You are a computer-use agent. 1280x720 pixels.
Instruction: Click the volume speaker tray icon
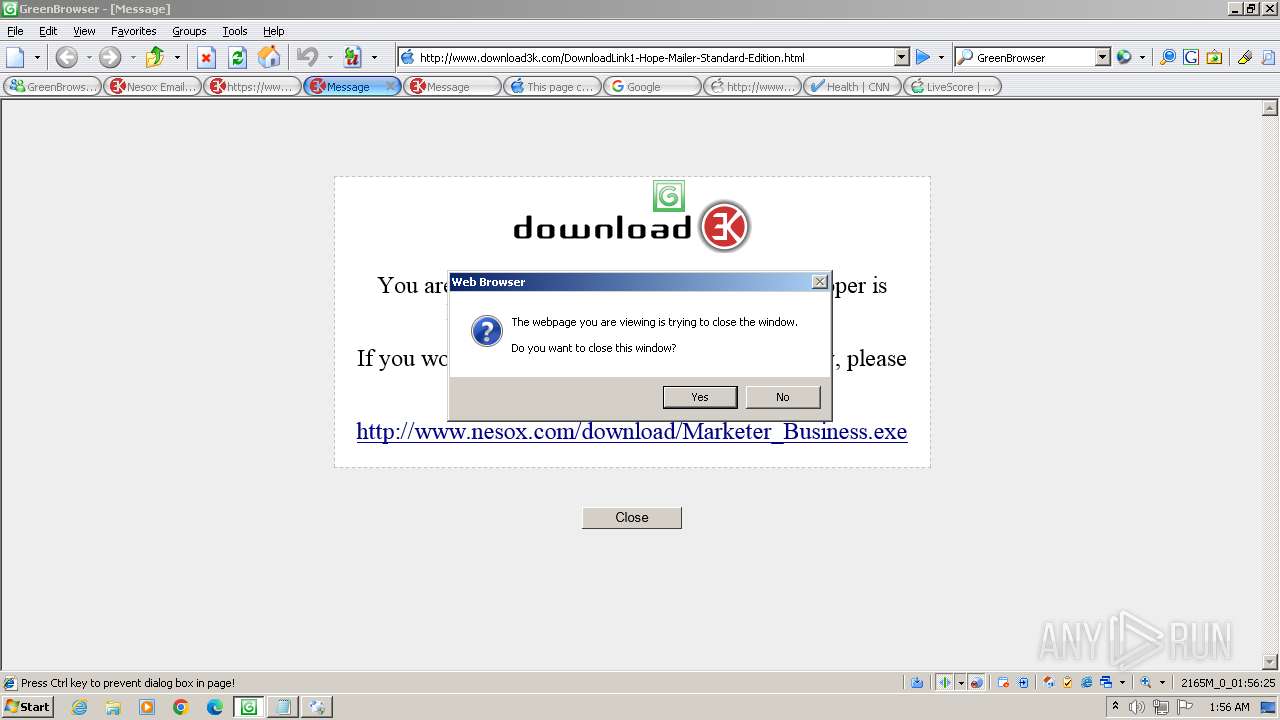(1136, 707)
